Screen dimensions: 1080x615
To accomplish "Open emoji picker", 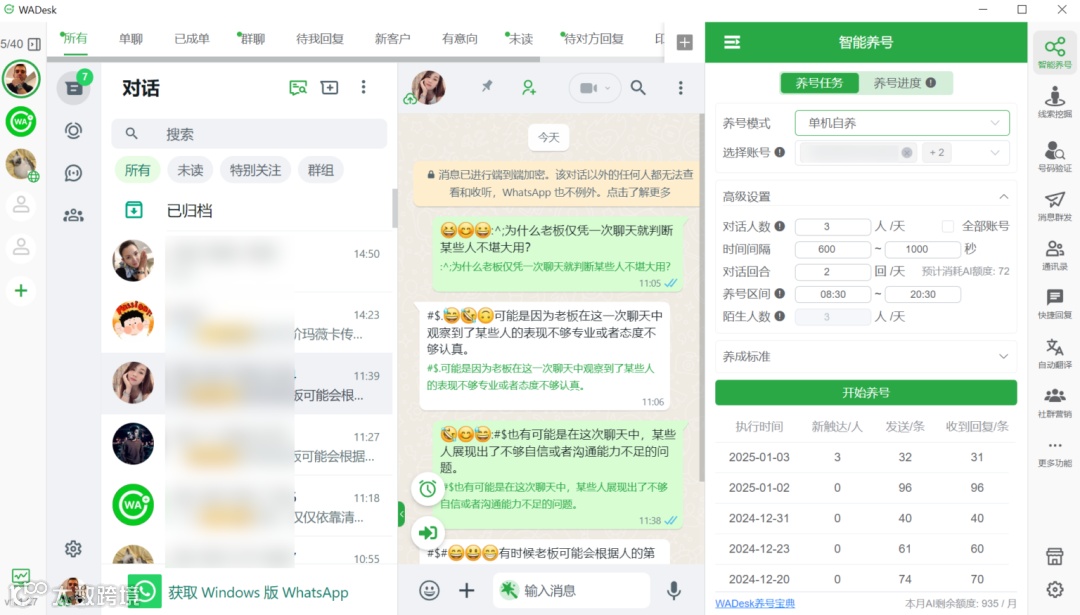I will coord(429,590).
